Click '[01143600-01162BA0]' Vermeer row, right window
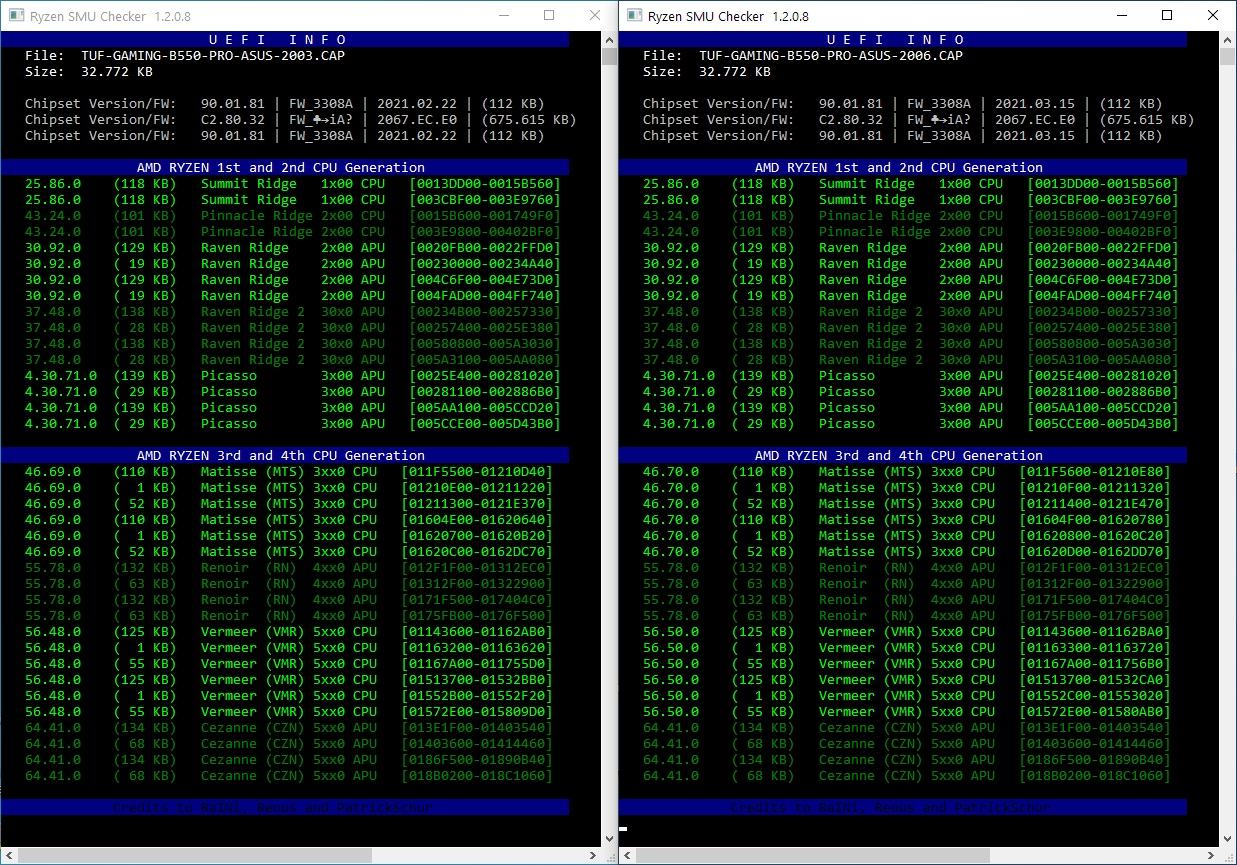Screen dimensions: 1237x865 click(1095, 632)
